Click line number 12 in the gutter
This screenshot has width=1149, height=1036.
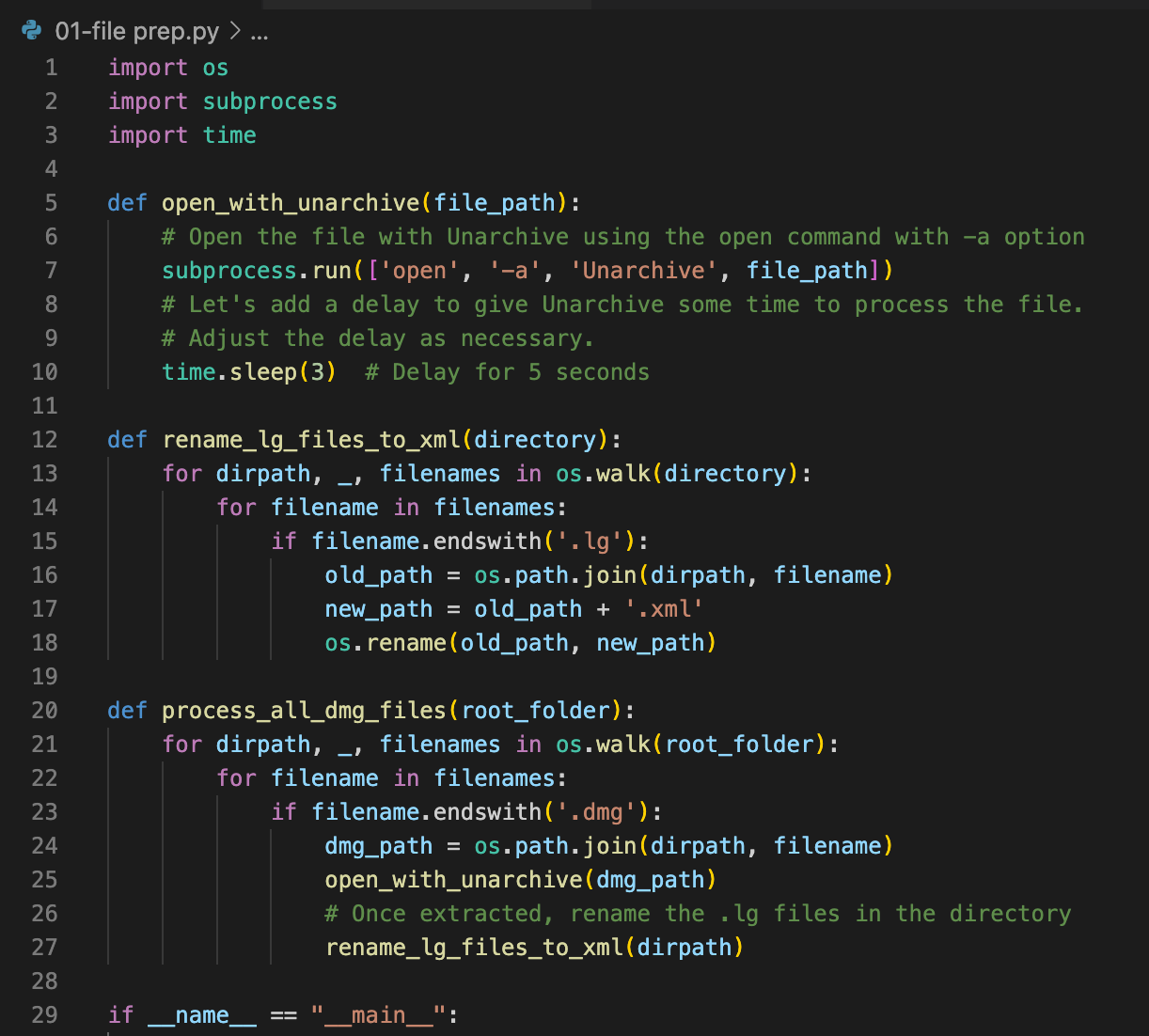44,440
